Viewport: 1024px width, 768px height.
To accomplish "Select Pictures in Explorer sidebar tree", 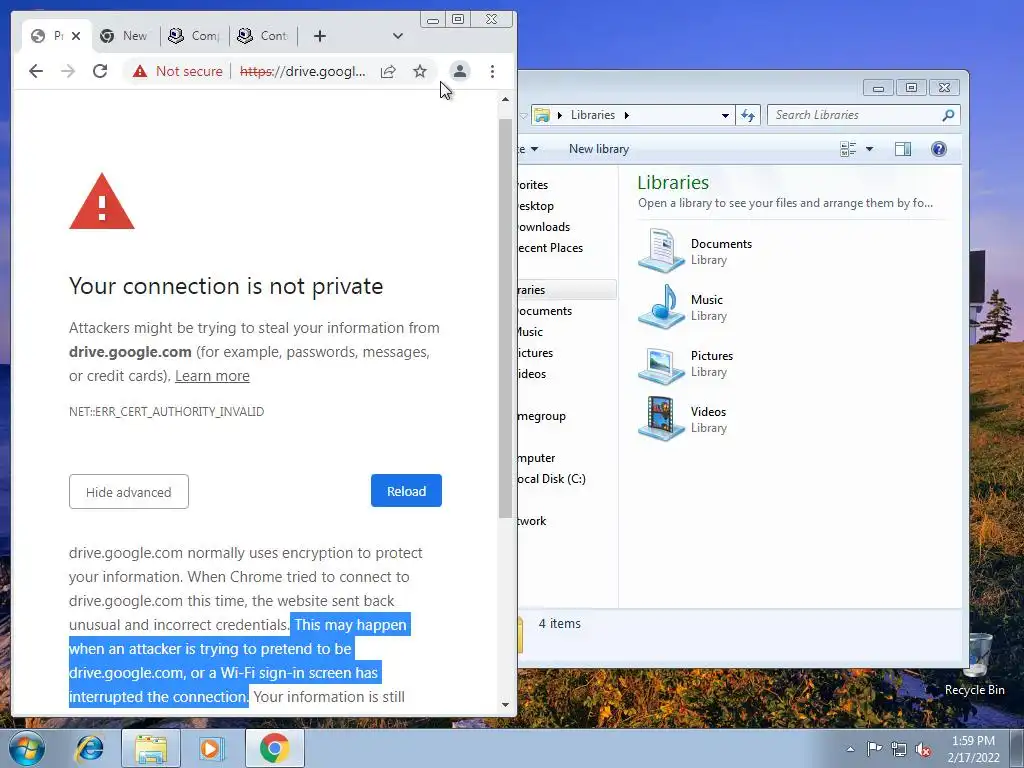I will tap(536, 353).
